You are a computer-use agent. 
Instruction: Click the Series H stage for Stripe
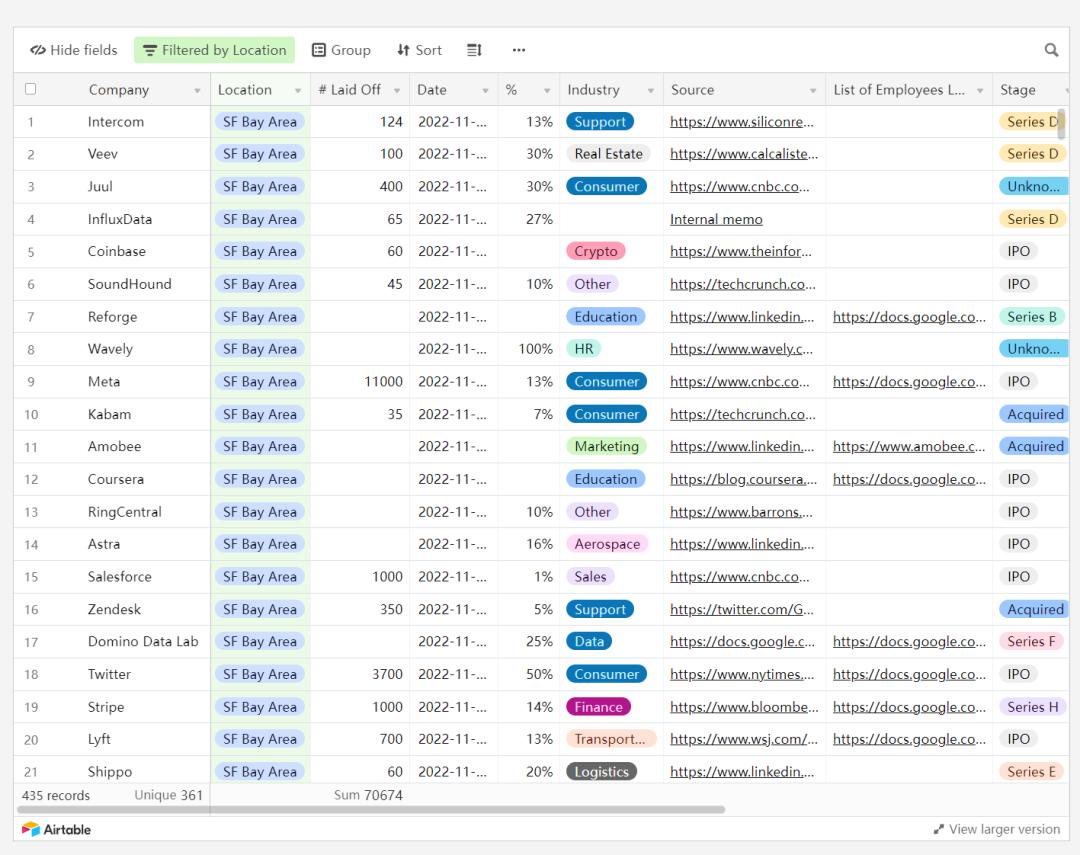tap(1032, 707)
